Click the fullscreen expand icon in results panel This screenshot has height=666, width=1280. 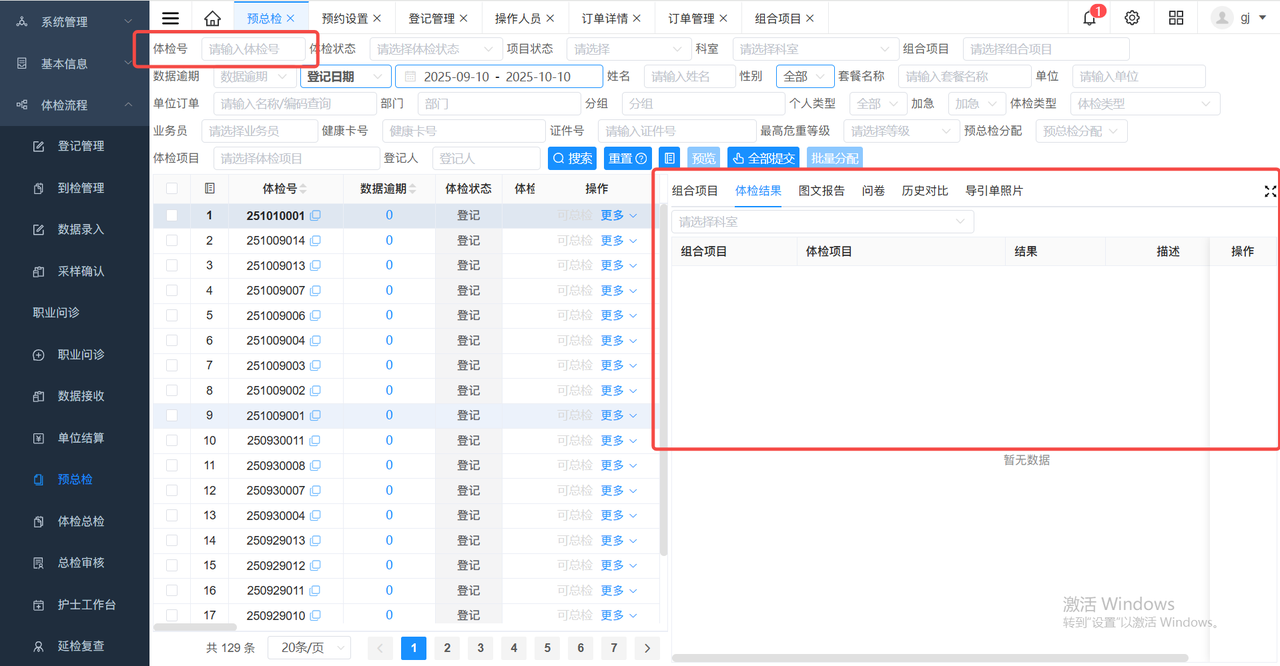[1270, 191]
